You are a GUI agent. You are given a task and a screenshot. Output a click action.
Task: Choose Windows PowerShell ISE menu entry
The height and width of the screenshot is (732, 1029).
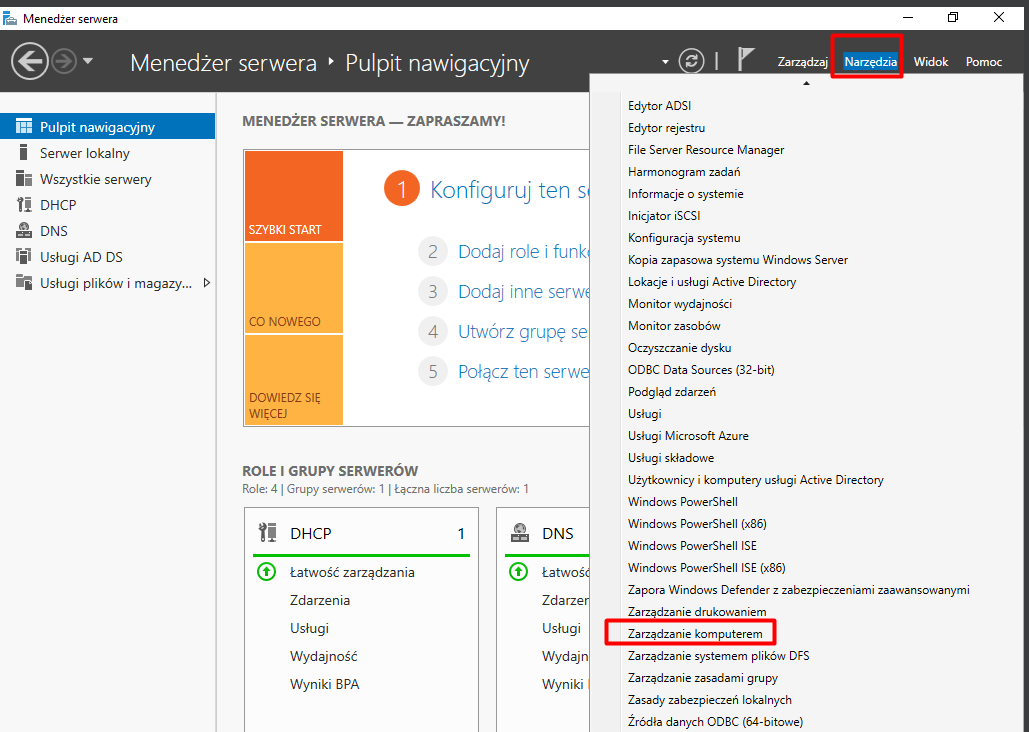692,546
